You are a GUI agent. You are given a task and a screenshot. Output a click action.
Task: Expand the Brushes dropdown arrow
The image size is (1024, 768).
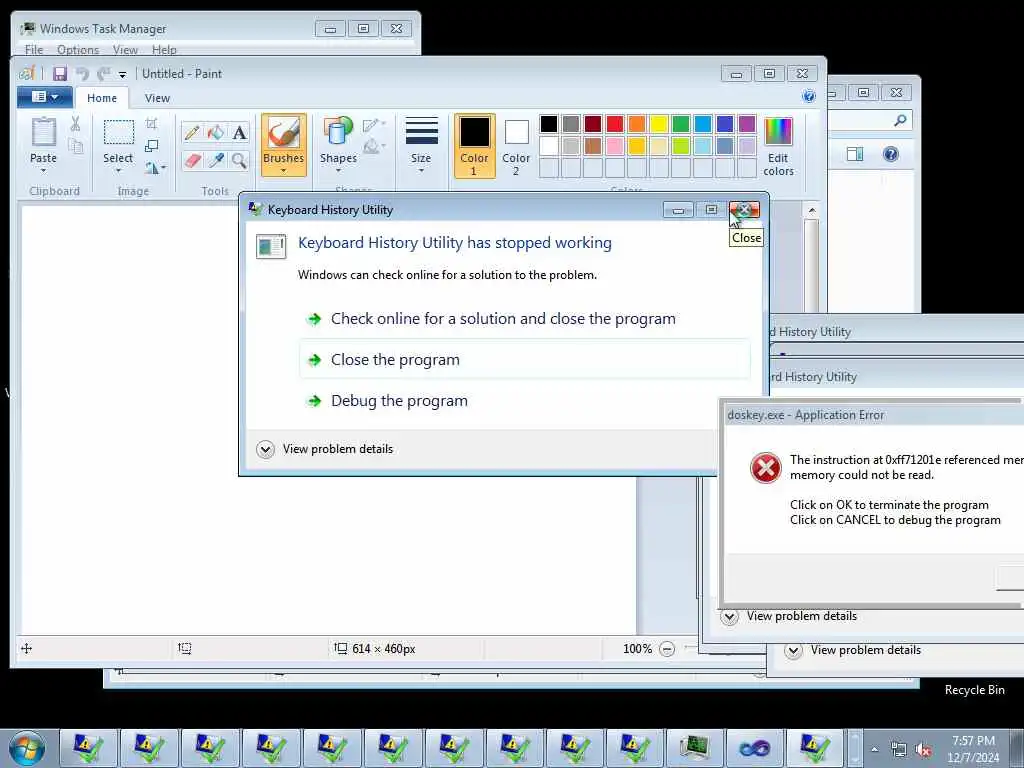point(283,171)
